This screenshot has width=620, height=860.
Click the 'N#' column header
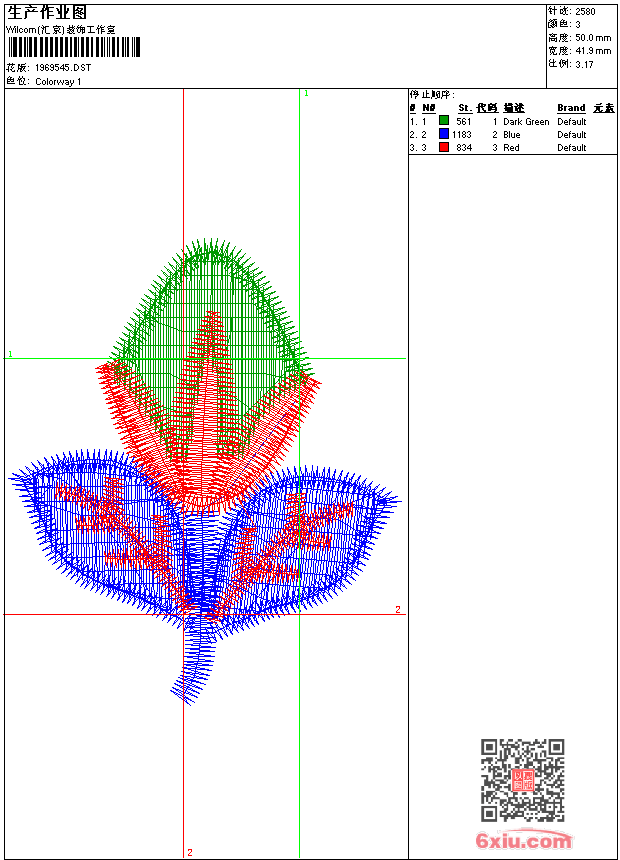click(429, 108)
